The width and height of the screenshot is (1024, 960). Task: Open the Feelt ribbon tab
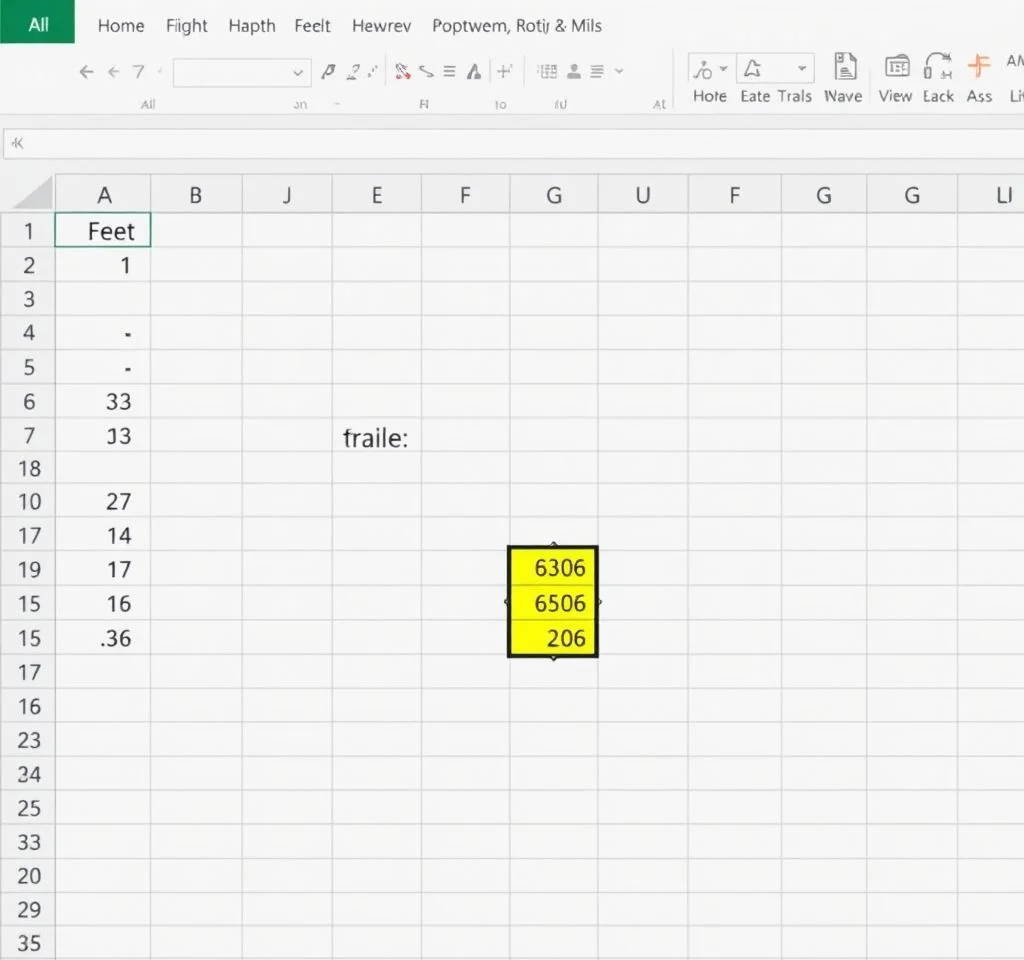[x=312, y=26]
